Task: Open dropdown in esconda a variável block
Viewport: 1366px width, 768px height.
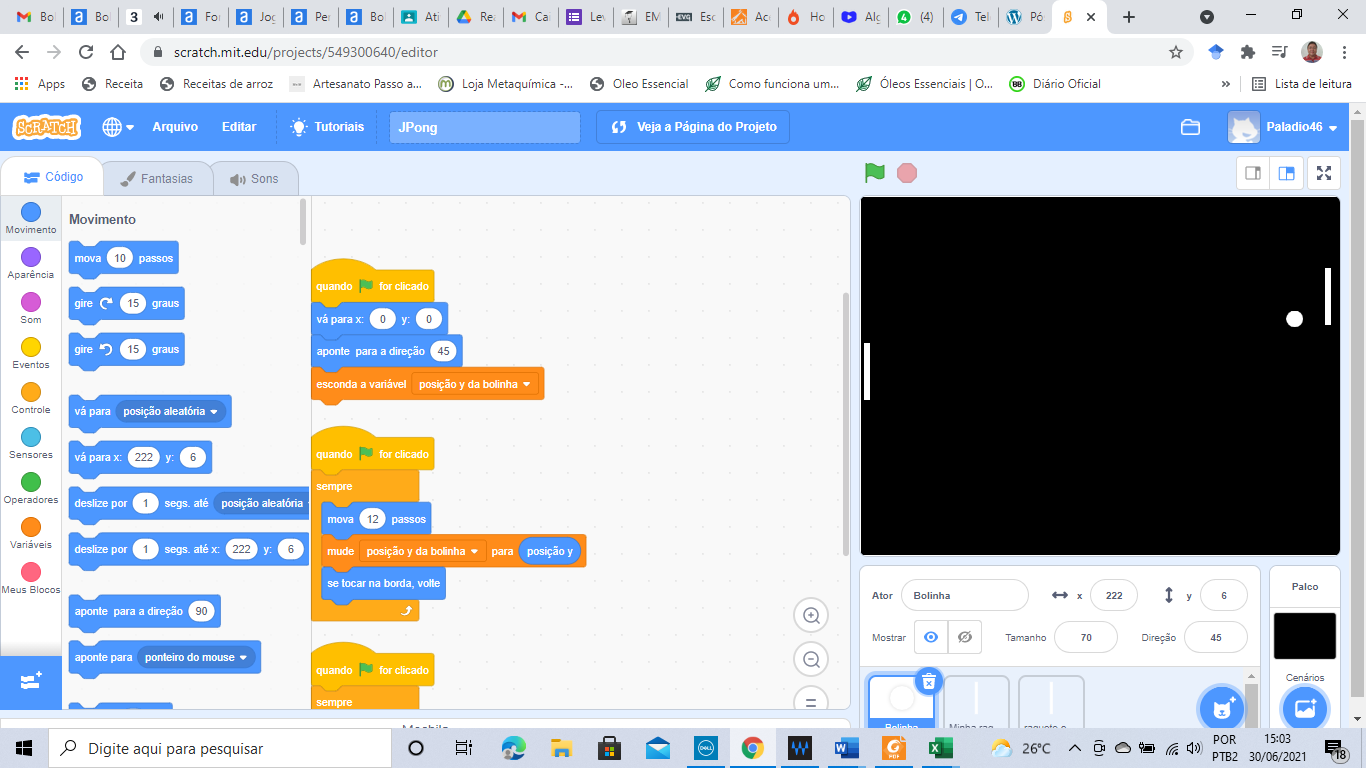Action: coord(475,384)
